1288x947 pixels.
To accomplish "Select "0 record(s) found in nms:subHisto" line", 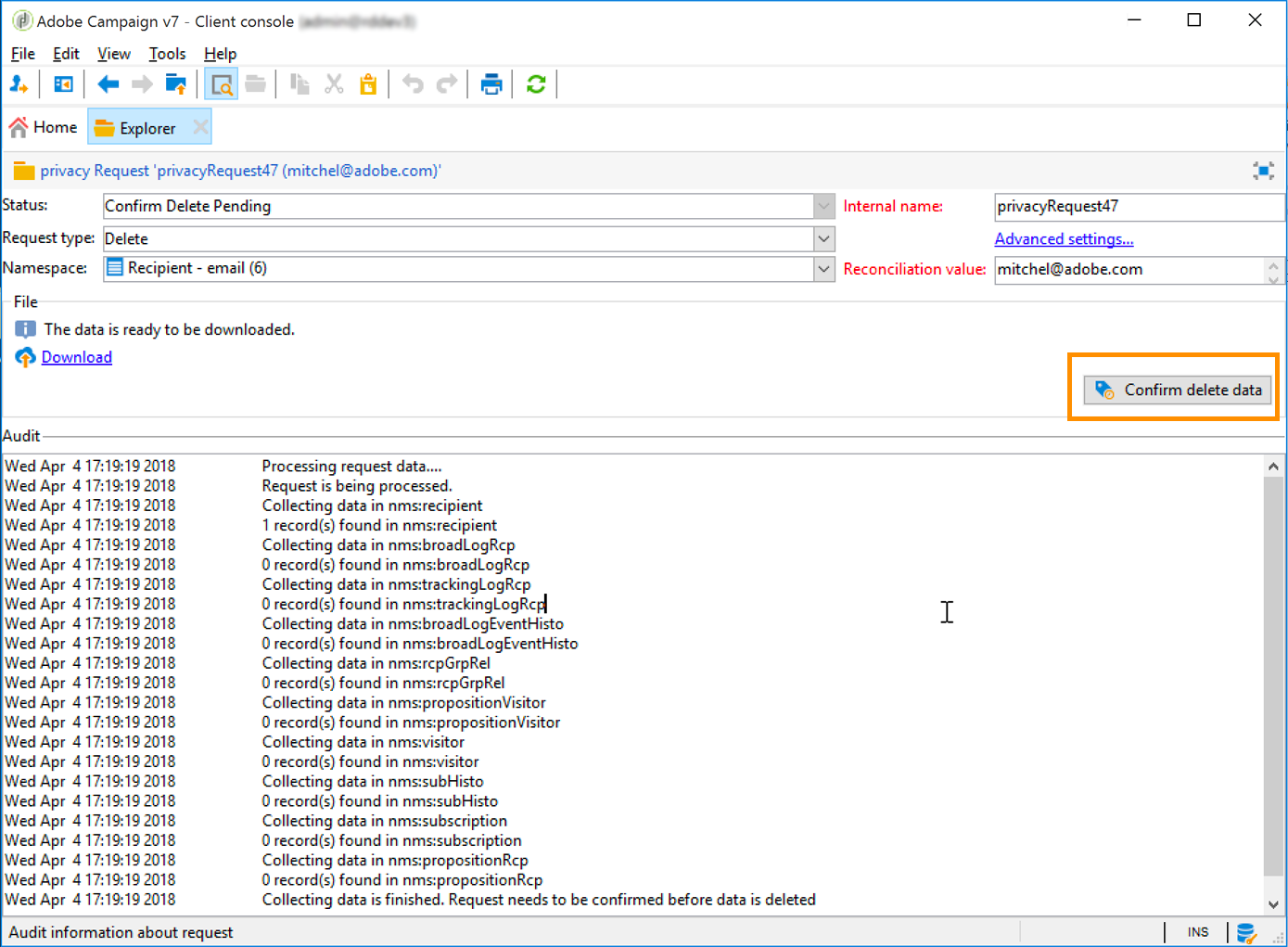I will tap(380, 801).
